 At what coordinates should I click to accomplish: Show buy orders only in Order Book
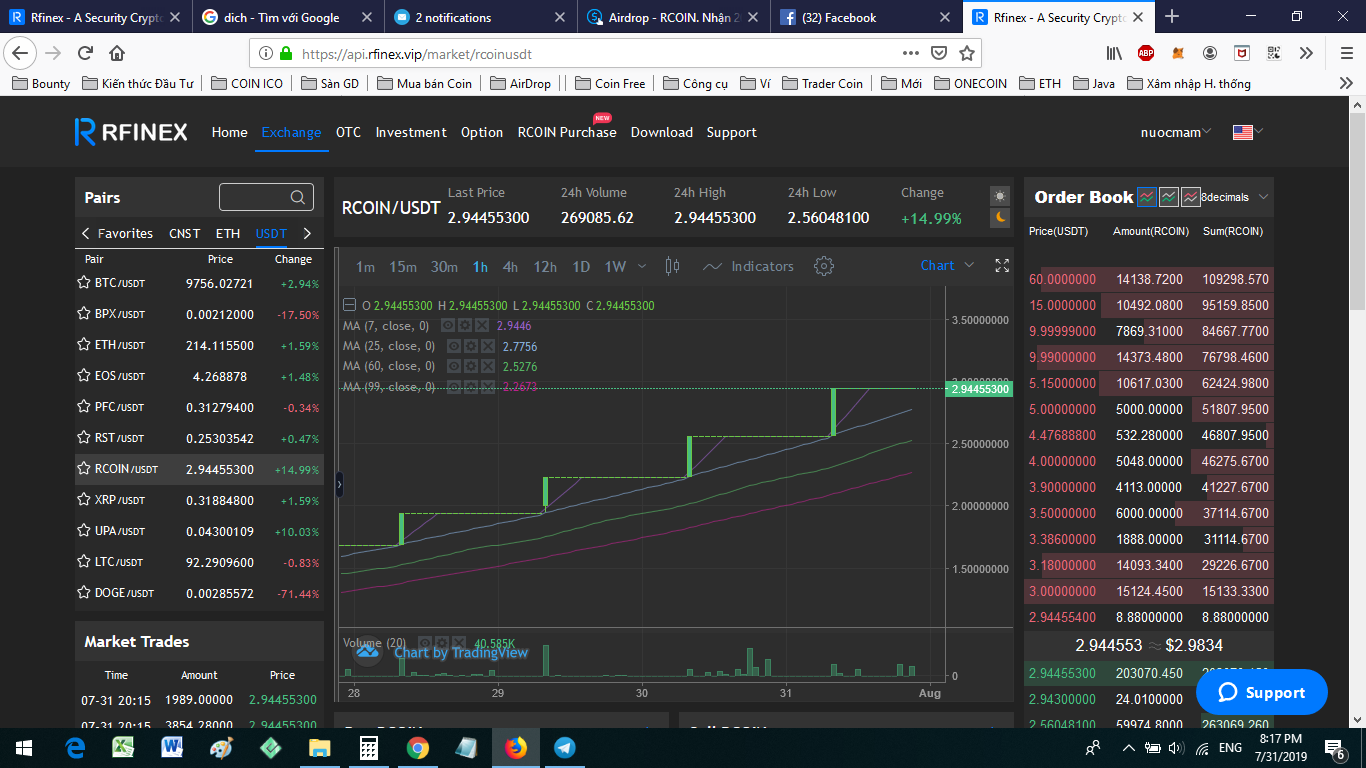pyautogui.click(x=1169, y=197)
